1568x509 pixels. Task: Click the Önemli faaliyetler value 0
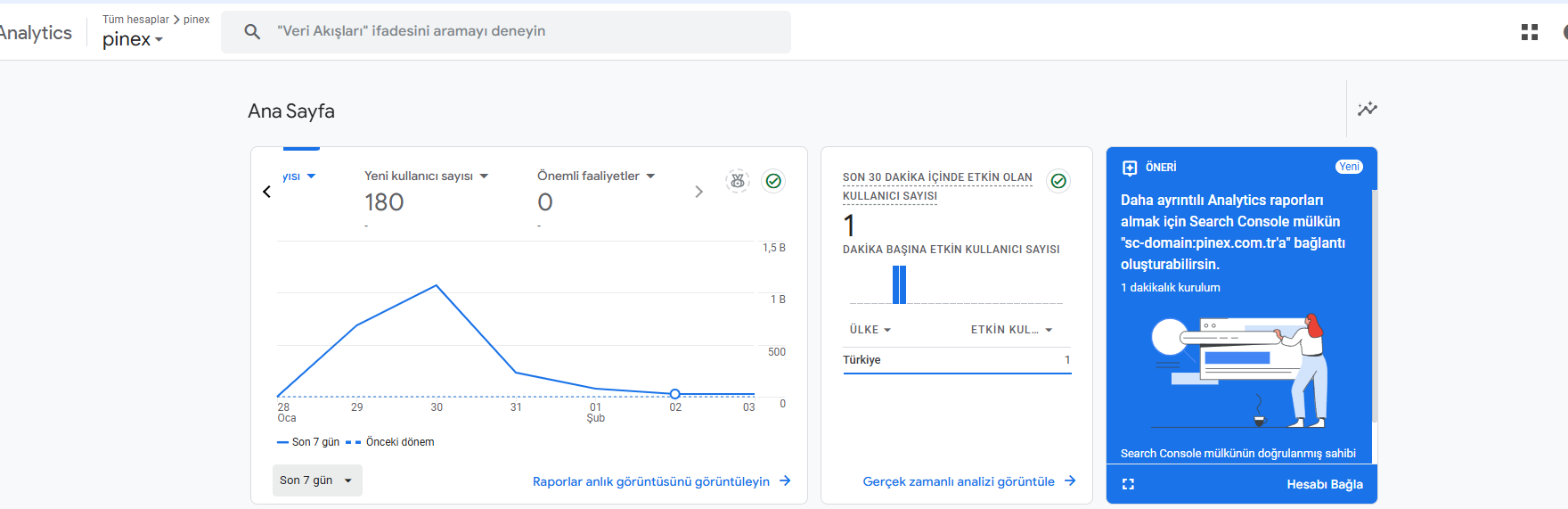click(x=545, y=202)
